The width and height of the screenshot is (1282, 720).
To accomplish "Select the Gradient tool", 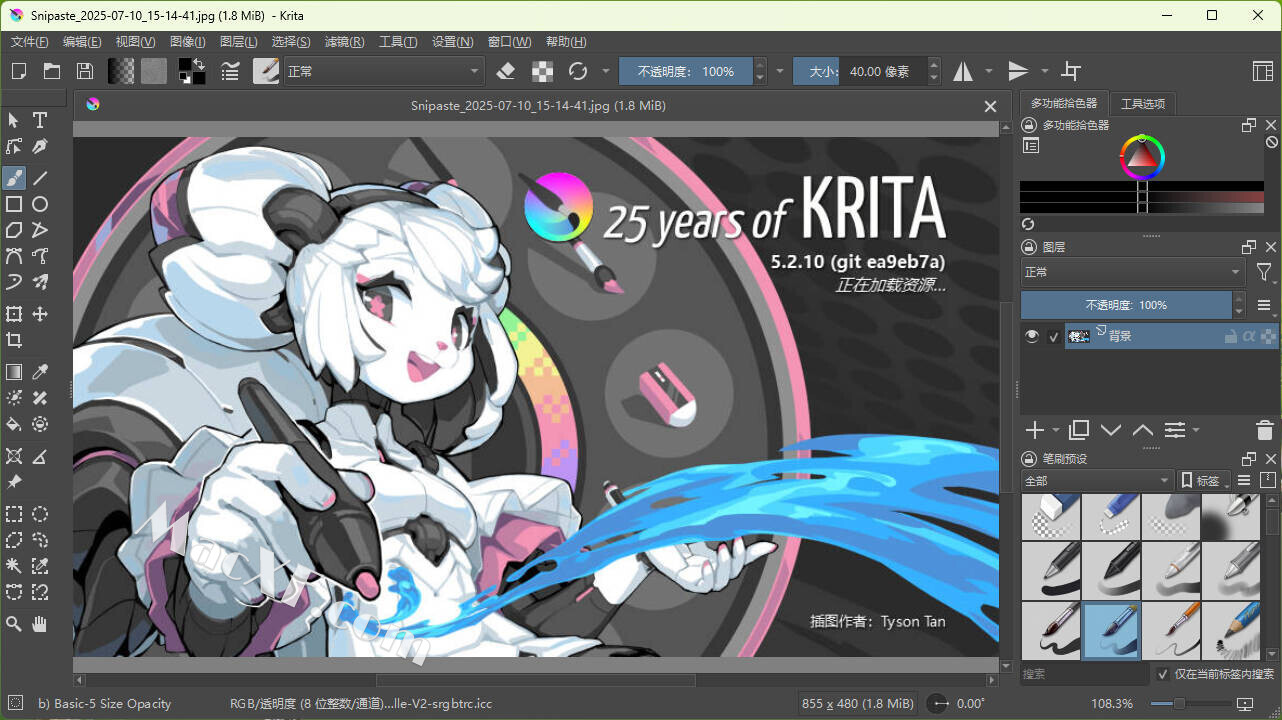I will click(14, 372).
